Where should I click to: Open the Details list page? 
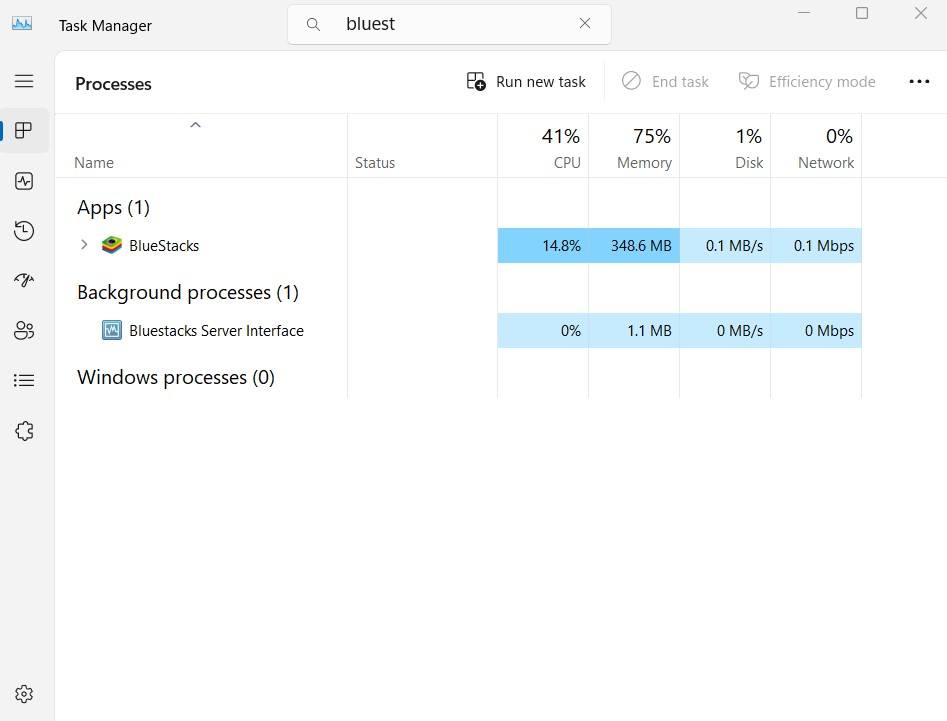[x=24, y=381]
